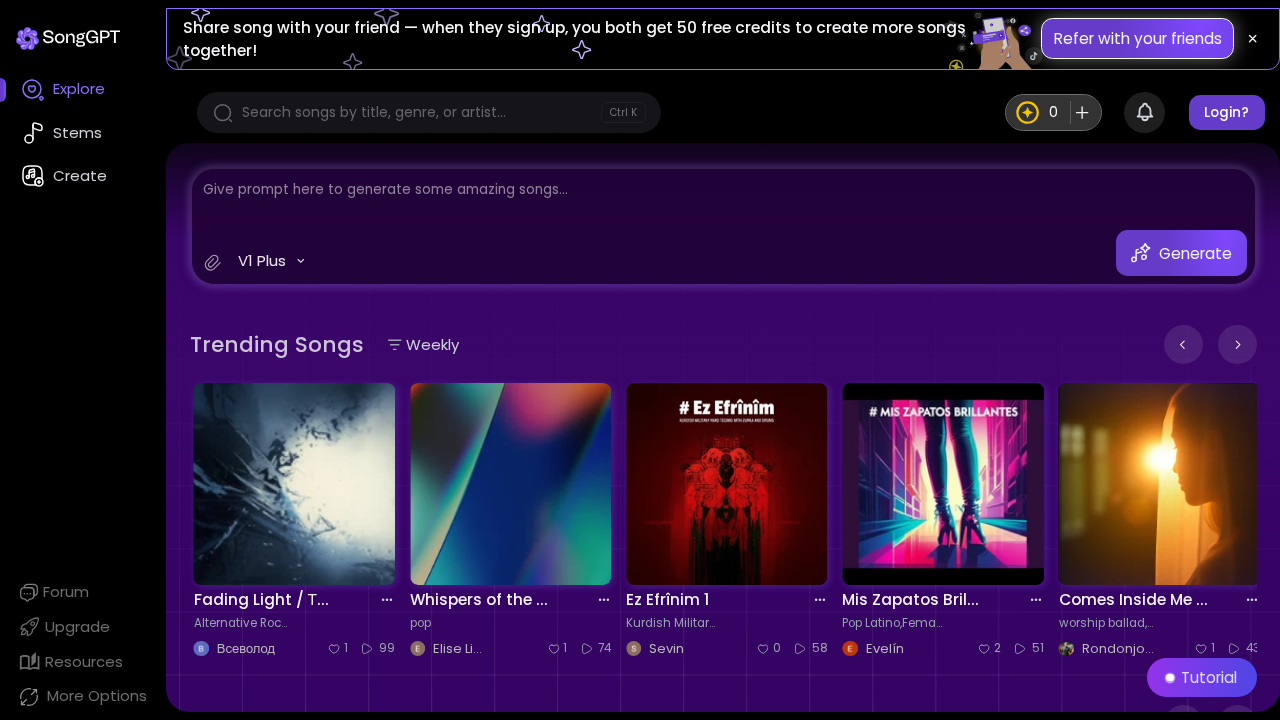Screen dimensions: 1280x720
Task: Click the yellow credits coin icon
Action: coord(1026,112)
